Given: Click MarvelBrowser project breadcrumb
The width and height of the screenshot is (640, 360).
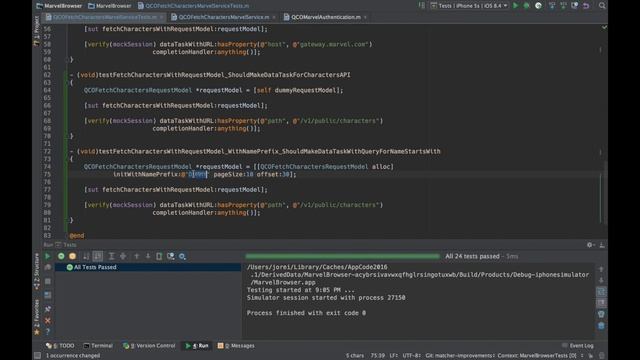Looking at the screenshot, I should (59, 6).
